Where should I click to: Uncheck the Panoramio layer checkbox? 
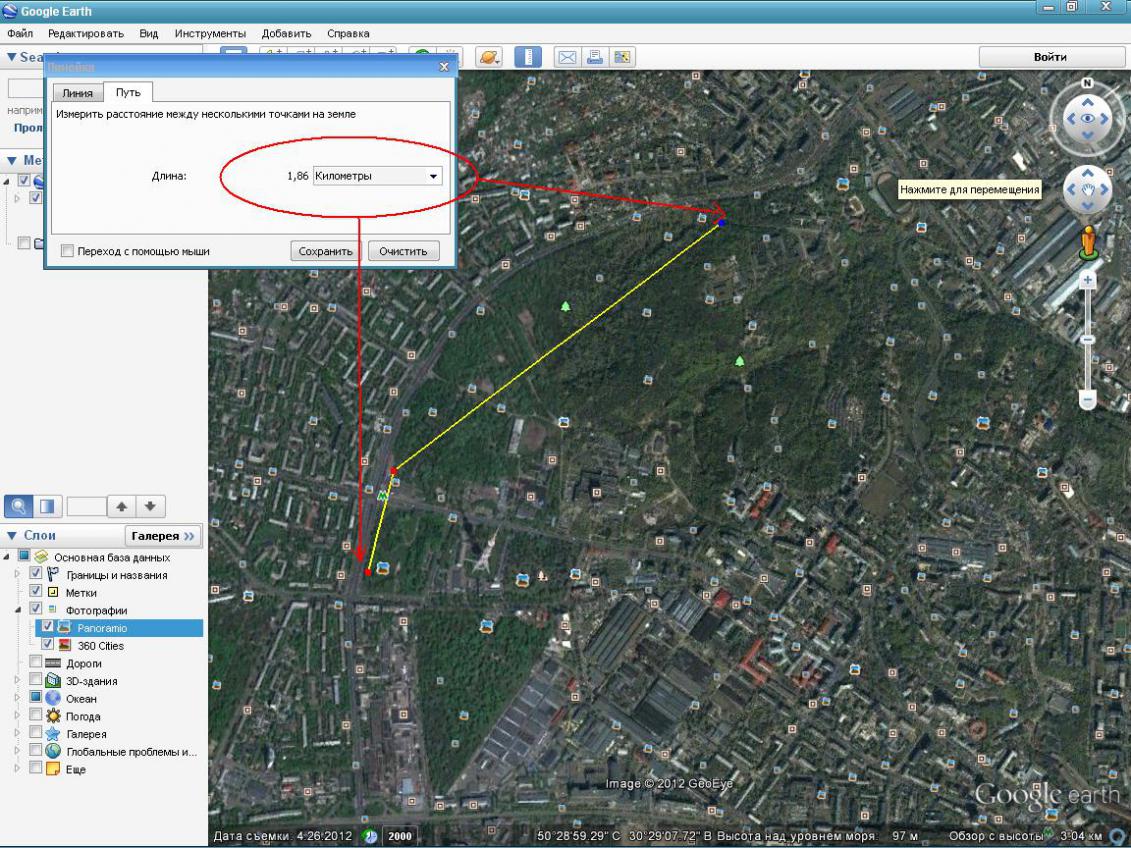[x=47, y=627]
